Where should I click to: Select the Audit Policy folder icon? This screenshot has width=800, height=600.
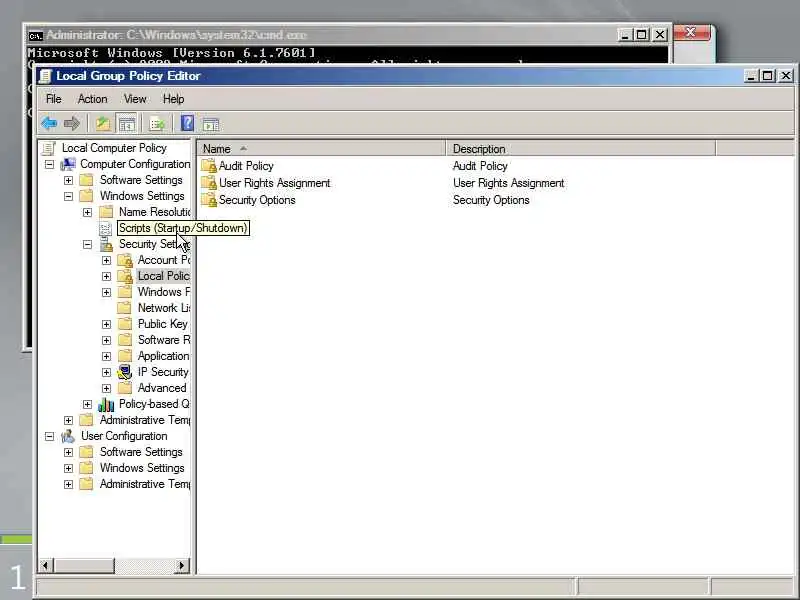[209, 166]
